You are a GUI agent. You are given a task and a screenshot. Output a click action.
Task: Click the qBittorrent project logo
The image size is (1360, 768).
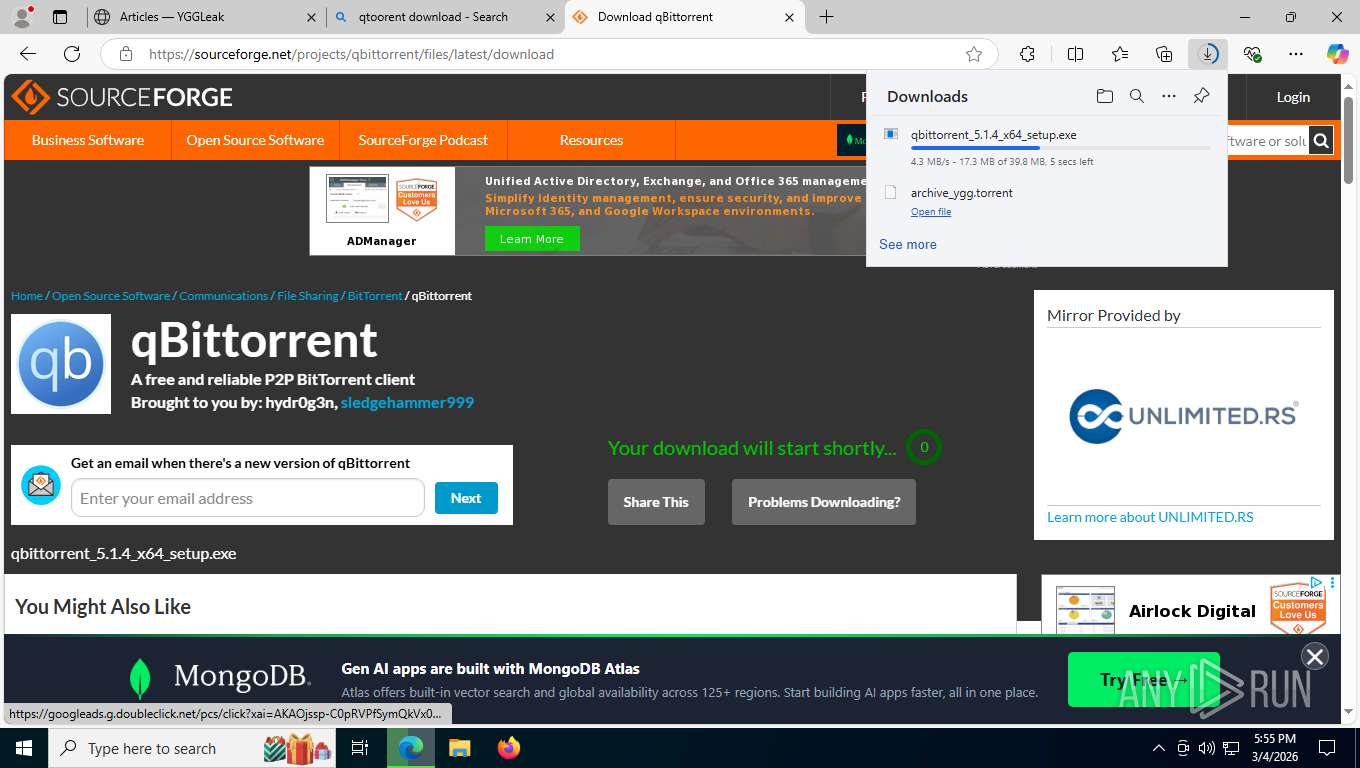coord(61,364)
